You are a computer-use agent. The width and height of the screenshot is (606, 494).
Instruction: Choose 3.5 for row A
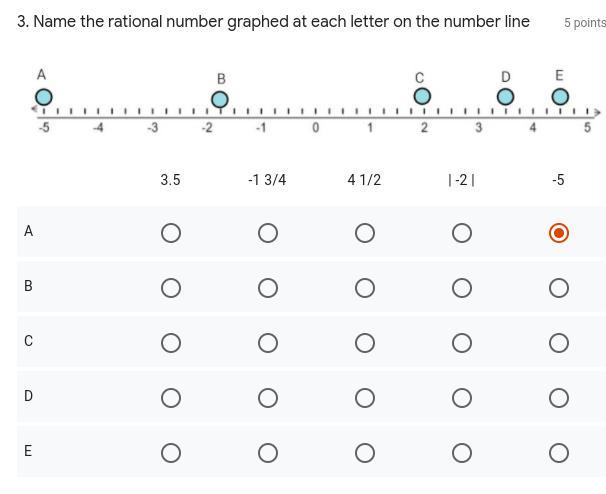click(170, 233)
